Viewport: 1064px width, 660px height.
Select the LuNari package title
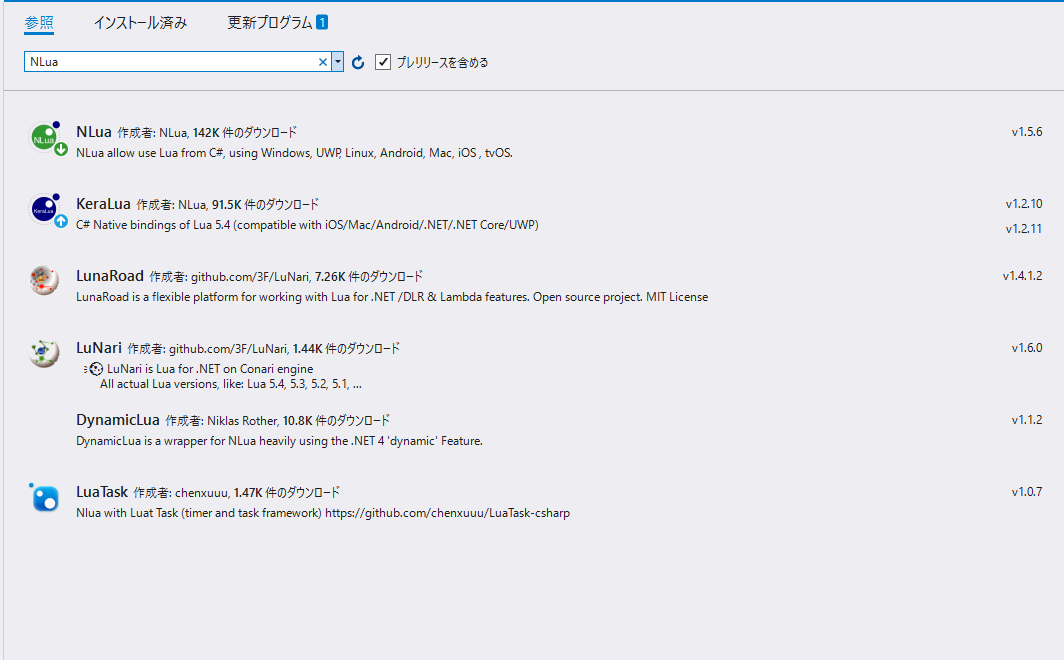coord(99,347)
